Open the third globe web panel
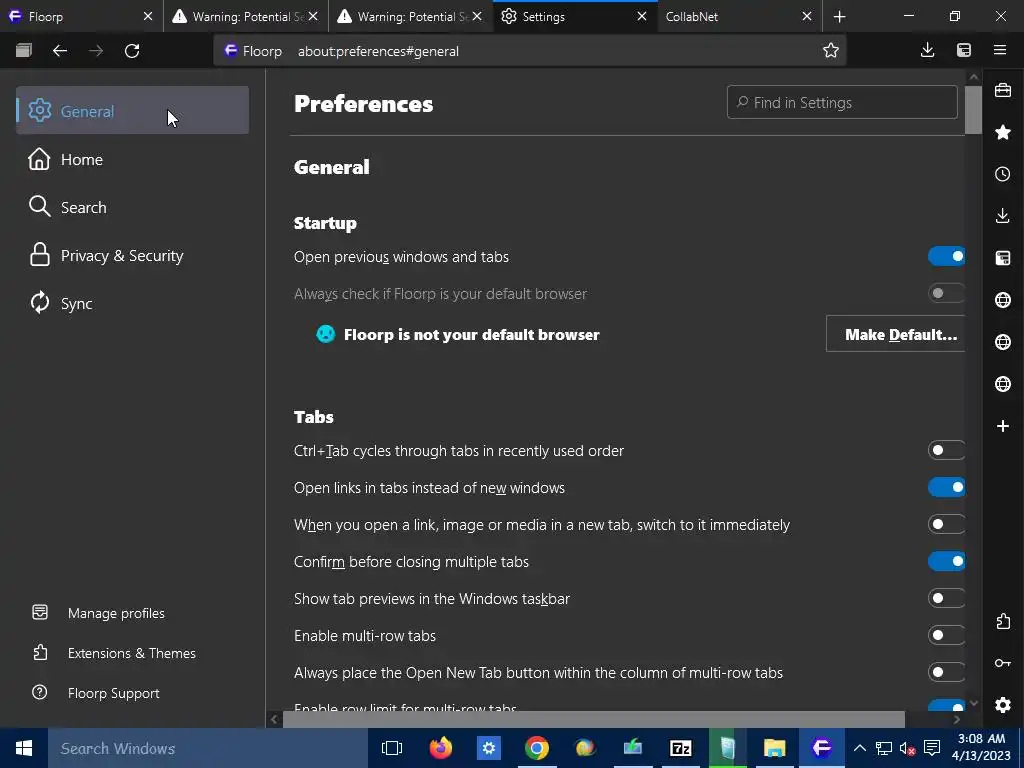The height and width of the screenshot is (768, 1024). point(1003,383)
